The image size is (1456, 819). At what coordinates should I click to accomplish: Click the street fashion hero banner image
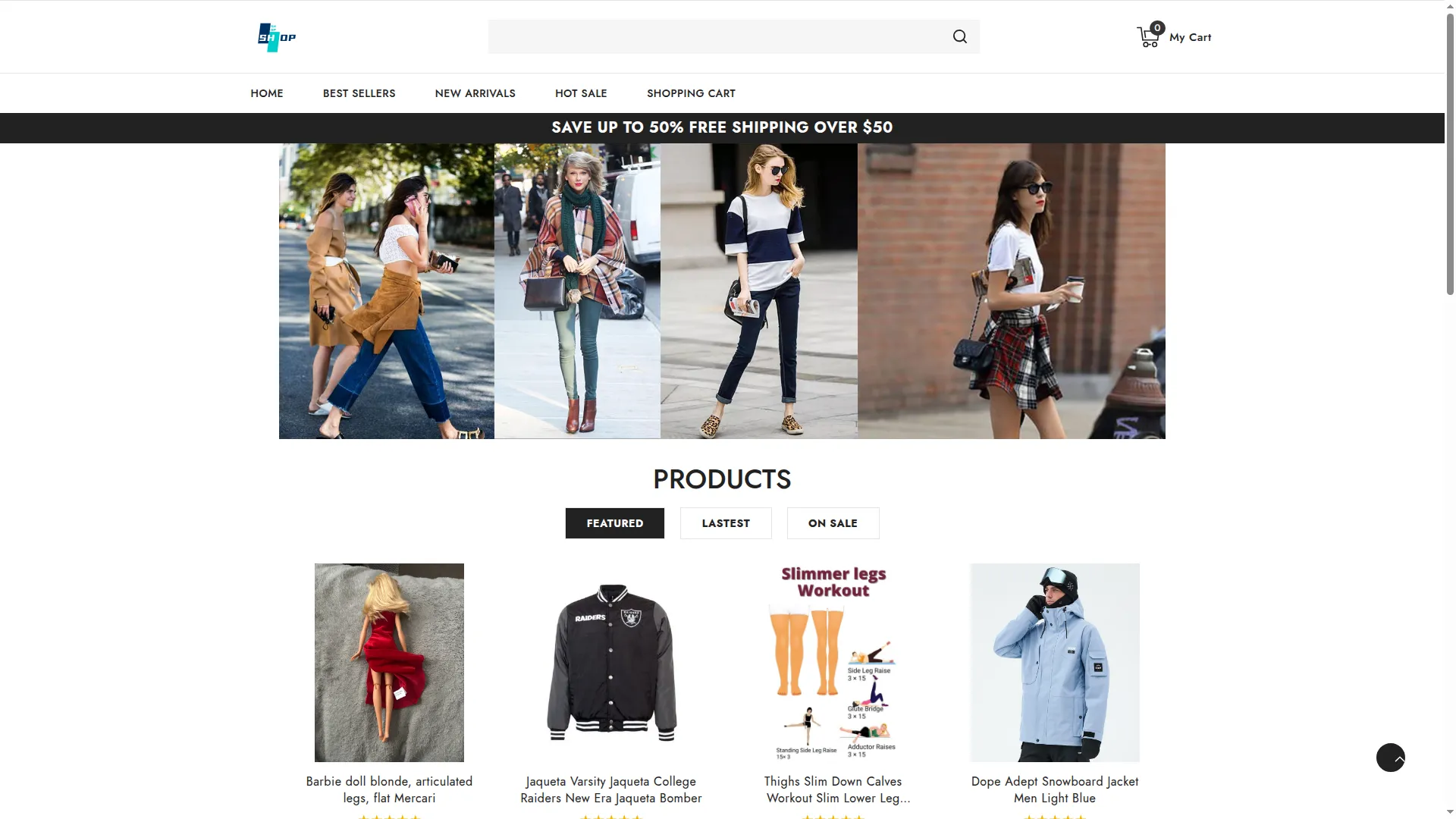tap(722, 291)
